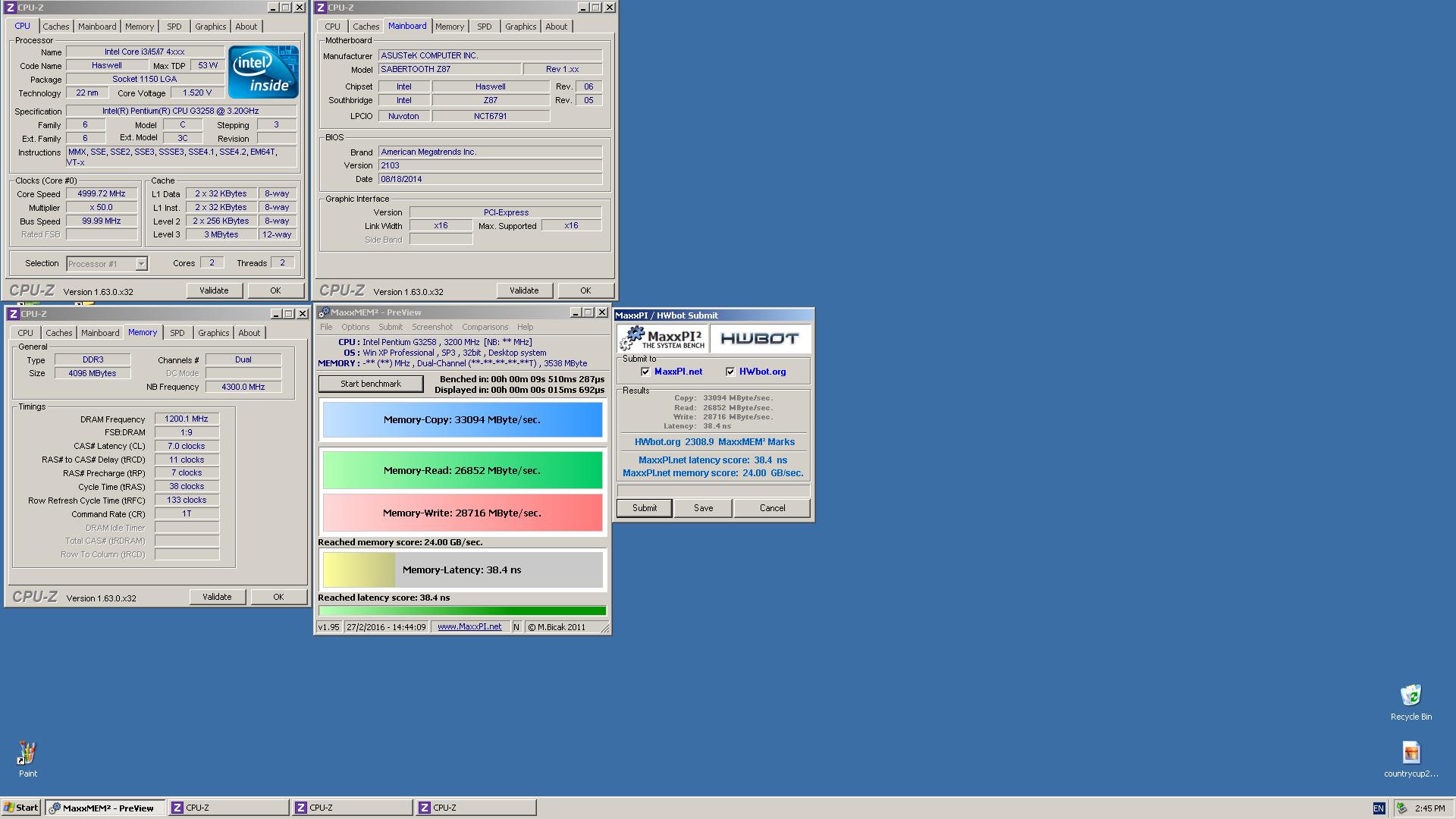Click the EN language indicator in the tray
The width and height of the screenshot is (1456, 819).
pos(1378,808)
